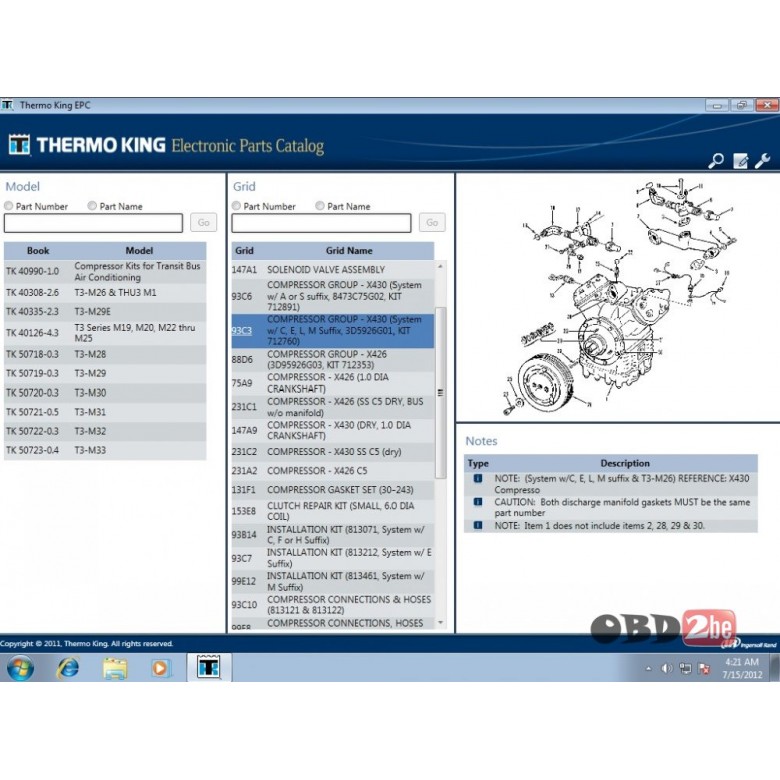Select grid 131F1 Compressor Gasket Set
The height and width of the screenshot is (780, 780).
[333, 490]
